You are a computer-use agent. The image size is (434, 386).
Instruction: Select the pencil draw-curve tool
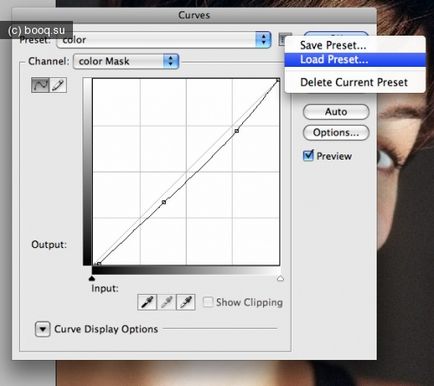pyautogui.click(x=58, y=85)
